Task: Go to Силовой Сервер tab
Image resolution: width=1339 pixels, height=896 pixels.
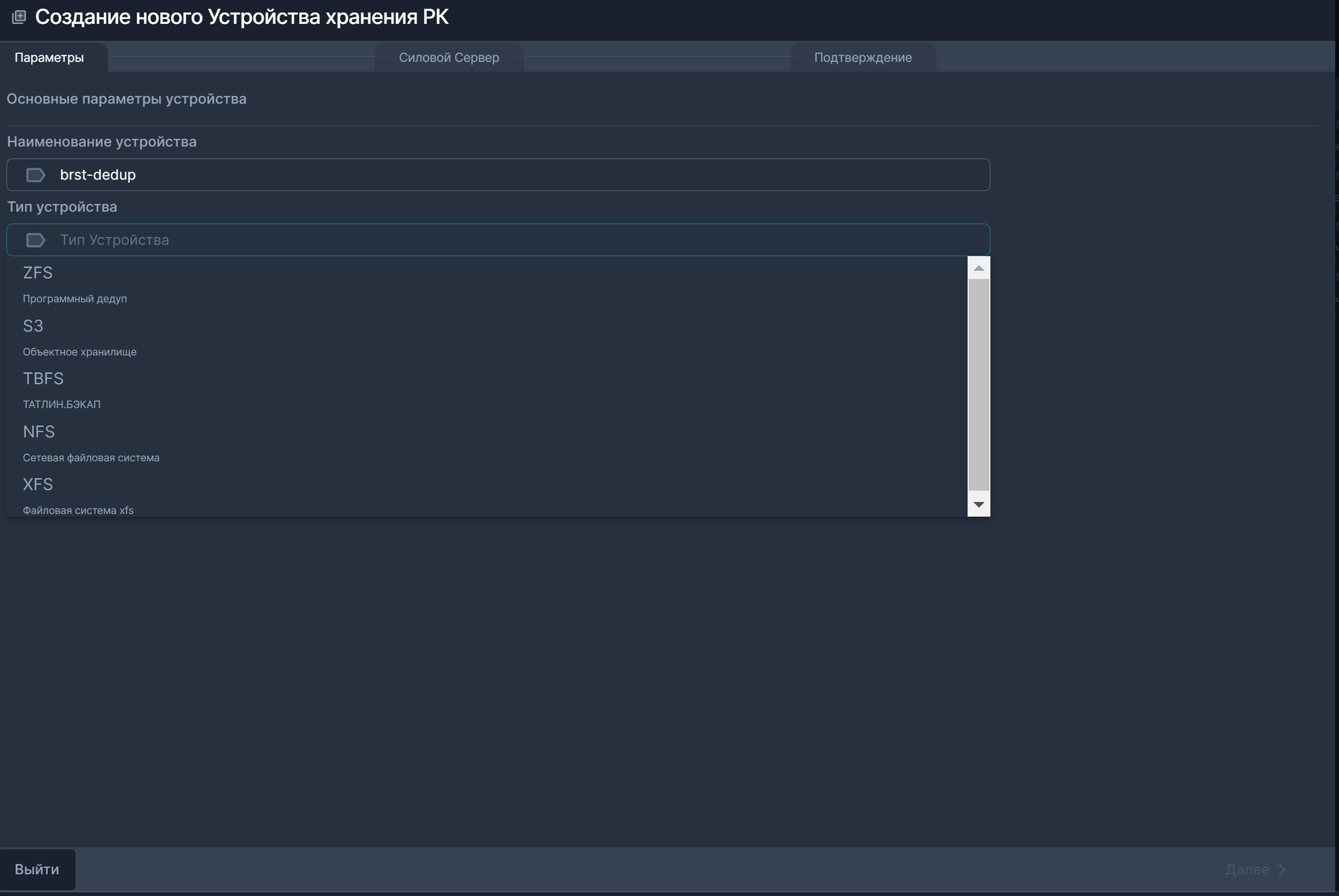Action: click(449, 58)
